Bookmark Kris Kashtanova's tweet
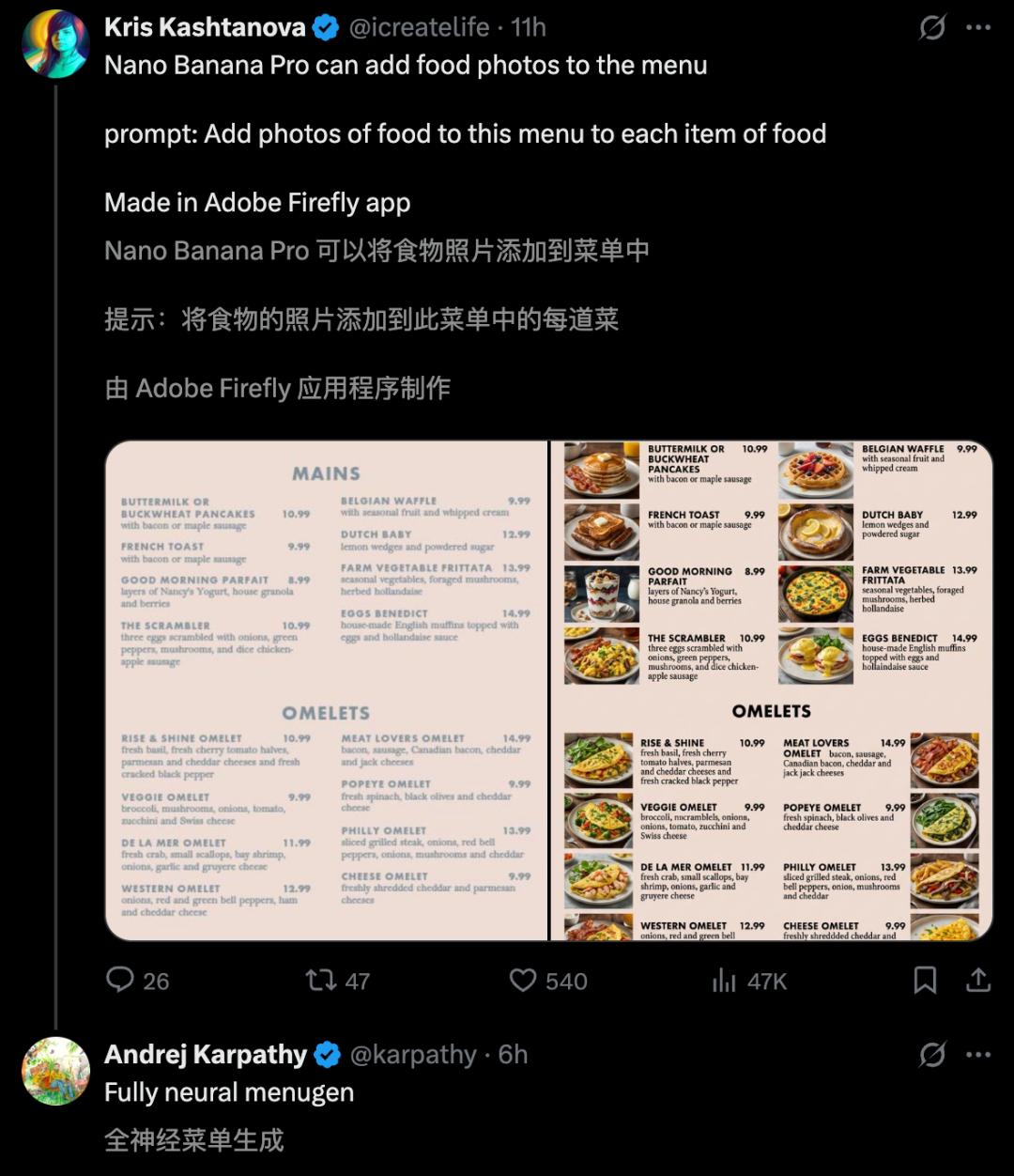This screenshot has width=1014, height=1176. (x=925, y=981)
